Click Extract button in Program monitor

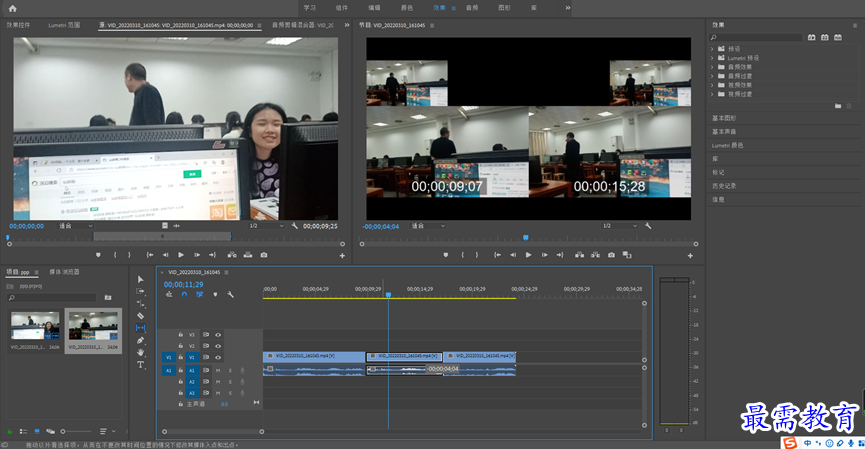595,255
